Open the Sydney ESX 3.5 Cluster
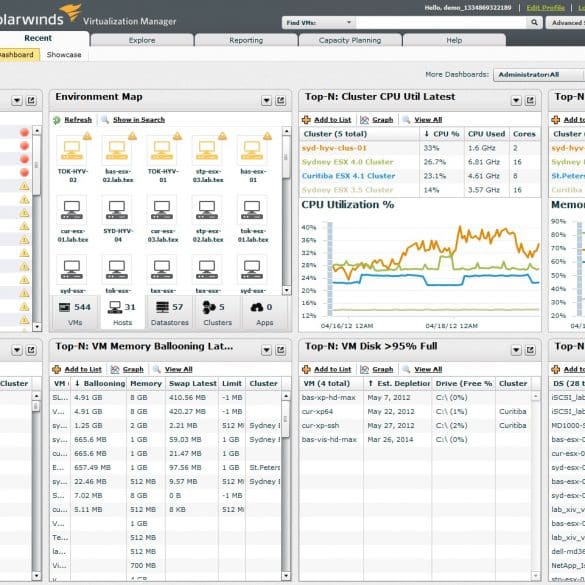585x585 pixels. coord(347,190)
